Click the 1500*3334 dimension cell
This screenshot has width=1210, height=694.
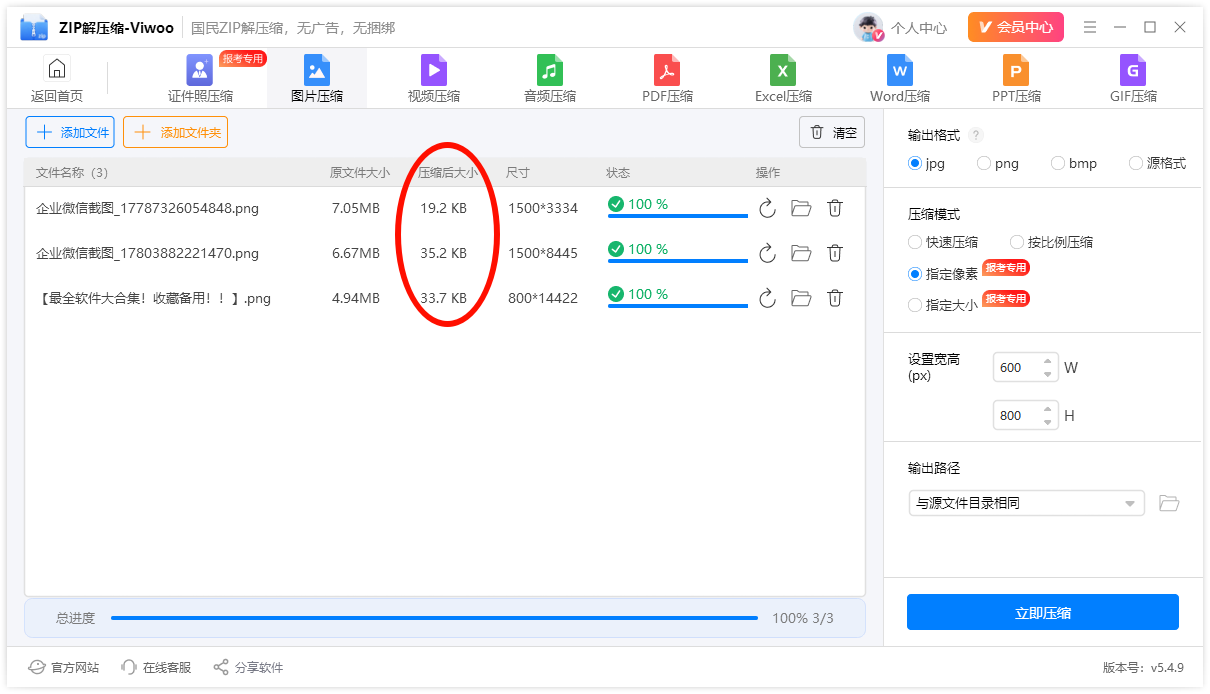tap(543, 208)
